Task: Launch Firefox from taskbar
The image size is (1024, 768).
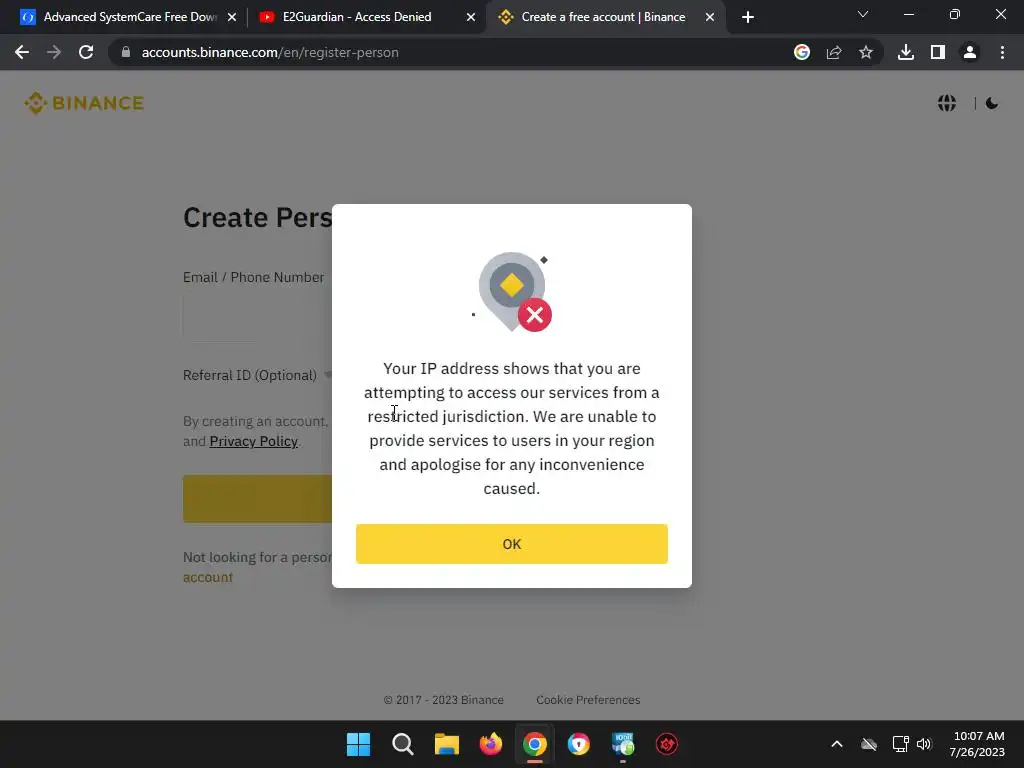Action: click(x=490, y=744)
